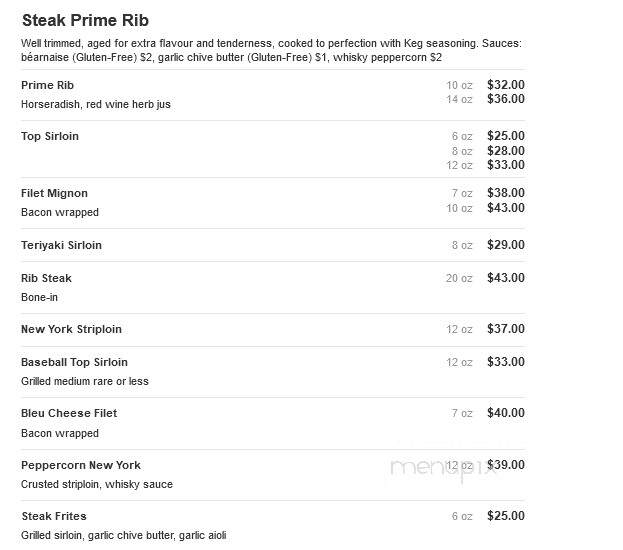Click the Prime Rib $32.00 price
The image size is (623, 550).
coord(506,85)
